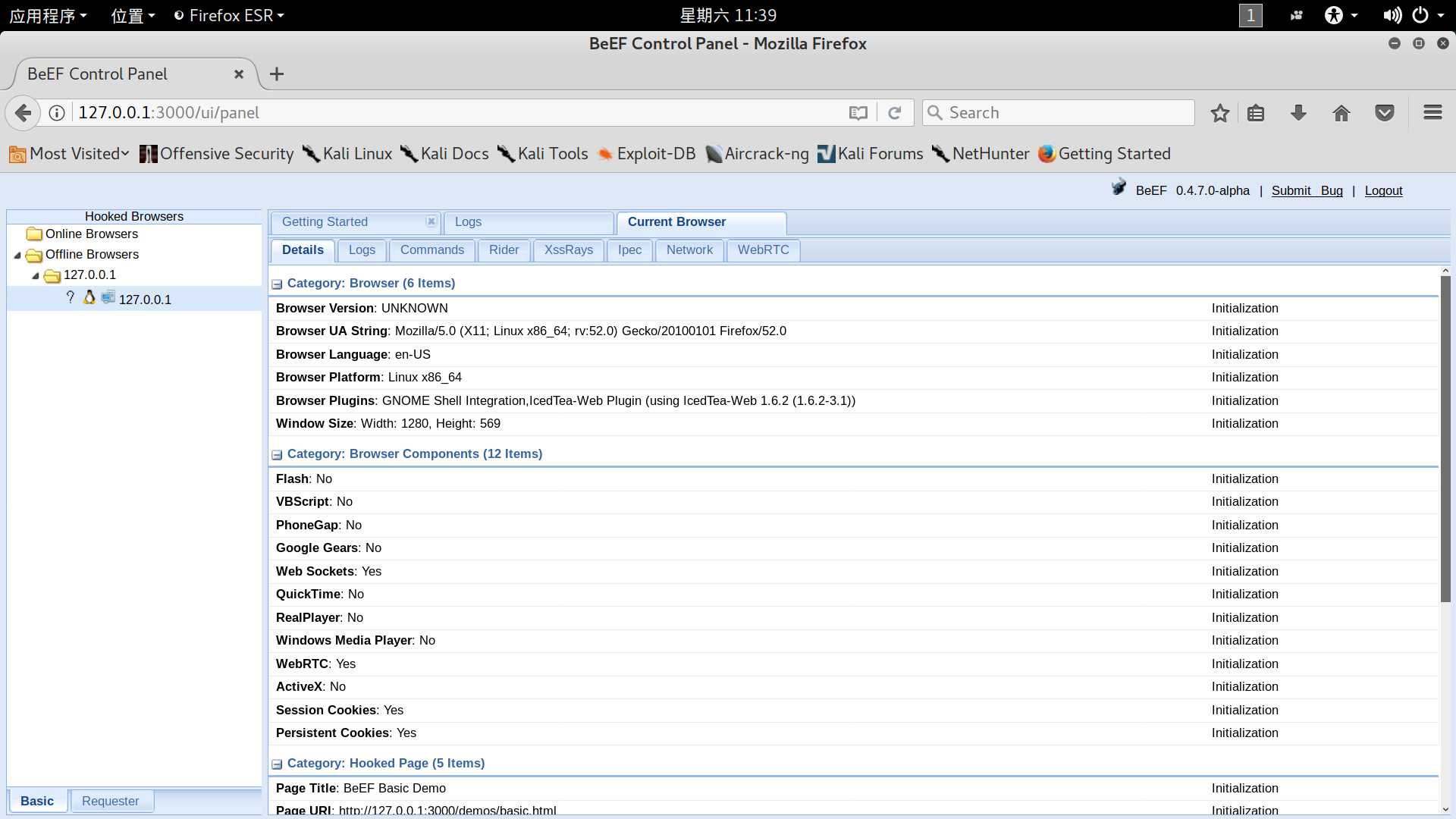Click the URL address bar
1456x819 pixels.
point(459,113)
